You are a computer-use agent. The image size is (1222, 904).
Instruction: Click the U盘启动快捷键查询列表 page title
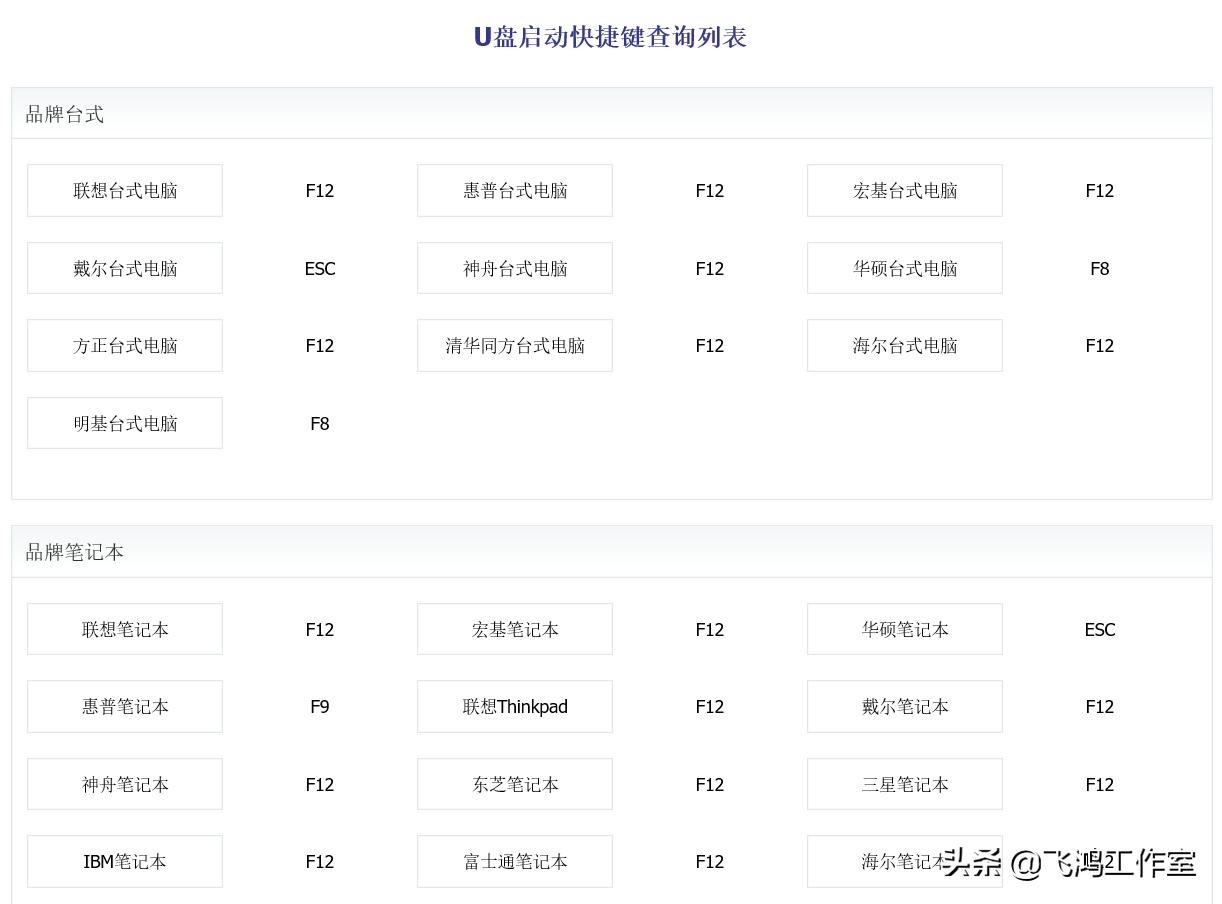pos(610,37)
